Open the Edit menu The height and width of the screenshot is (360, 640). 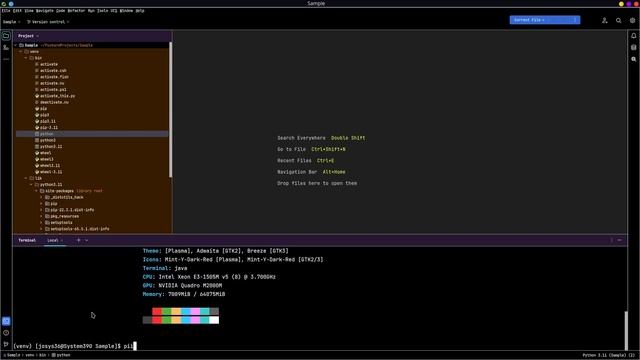tap(17, 11)
